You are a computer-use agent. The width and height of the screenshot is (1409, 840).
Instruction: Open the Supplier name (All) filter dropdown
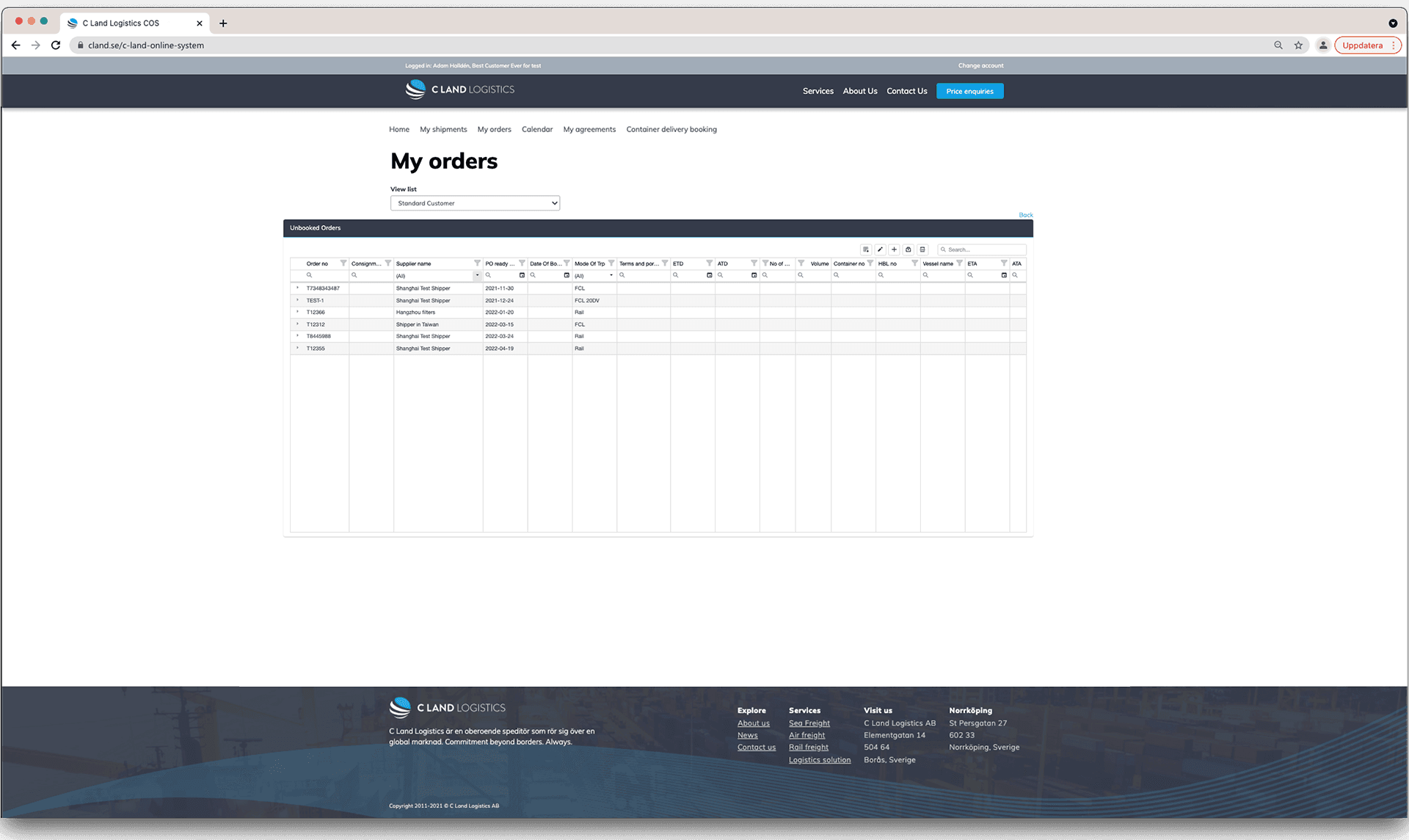click(477, 276)
